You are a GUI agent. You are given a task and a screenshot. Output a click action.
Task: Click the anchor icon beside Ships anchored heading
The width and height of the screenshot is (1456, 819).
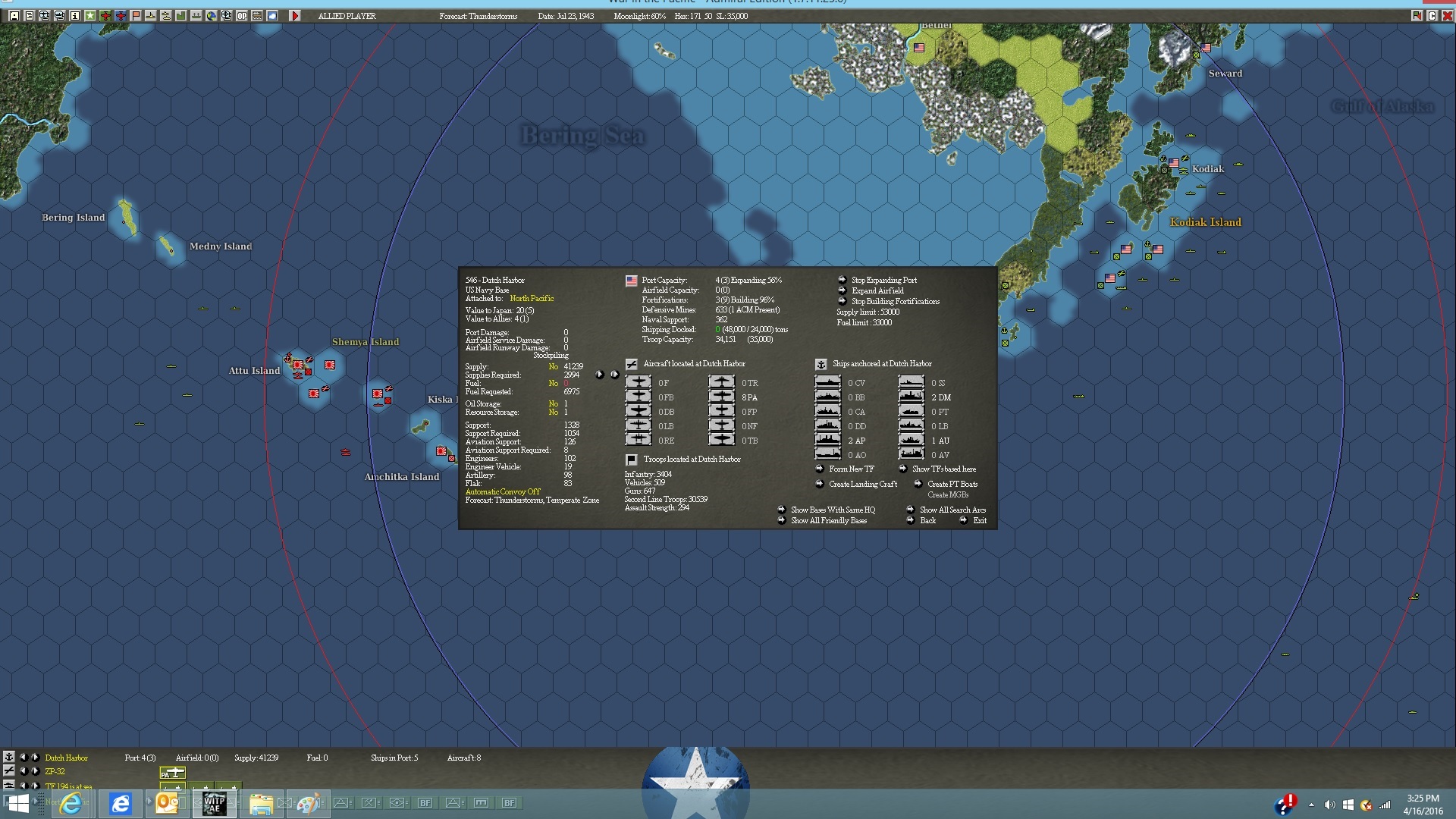tap(821, 364)
